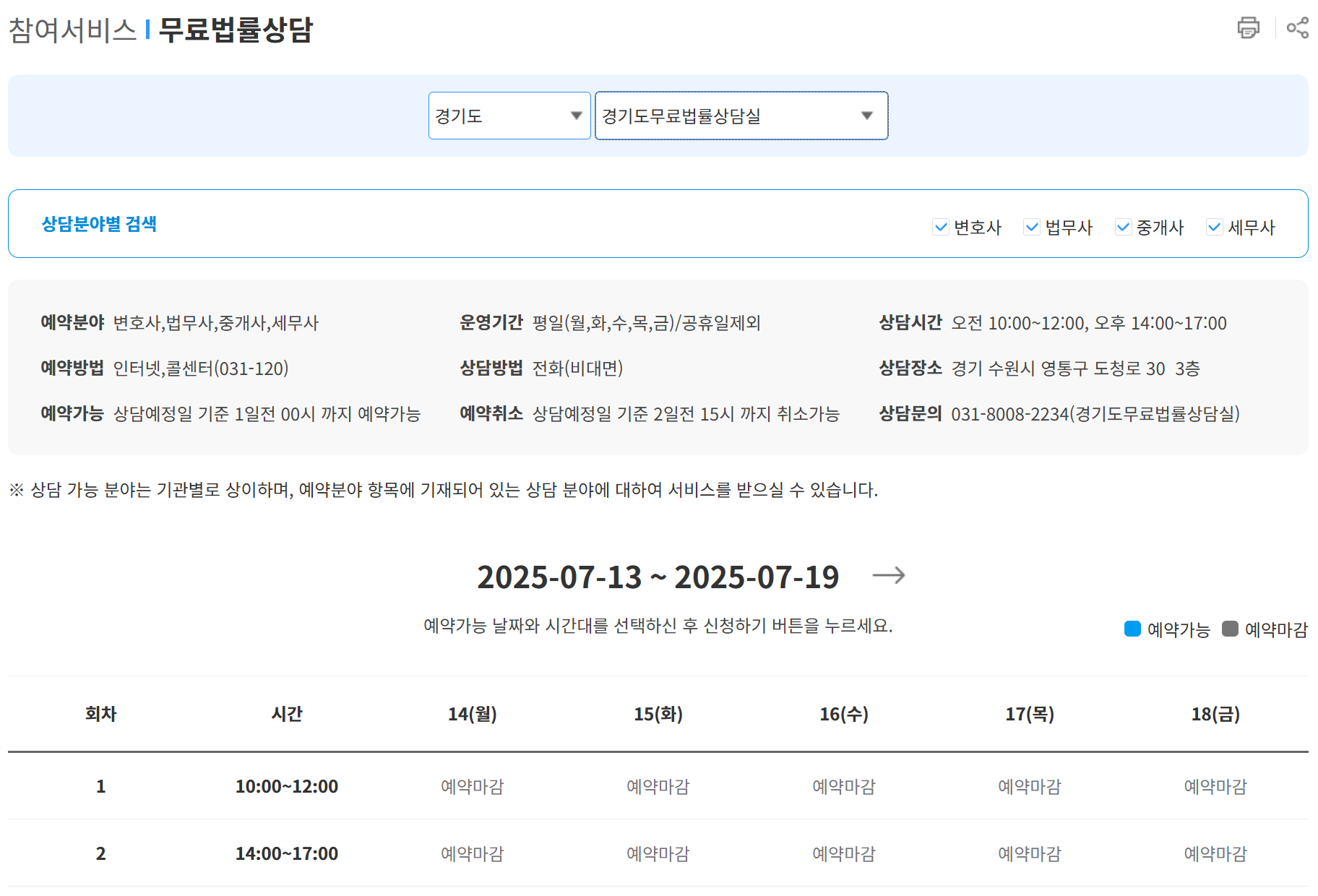Image resolution: width=1318 pixels, height=896 pixels.
Task: Click the 변호사,법무사,중개사,세무사 reservation field text
Action: (x=216, y=323)
